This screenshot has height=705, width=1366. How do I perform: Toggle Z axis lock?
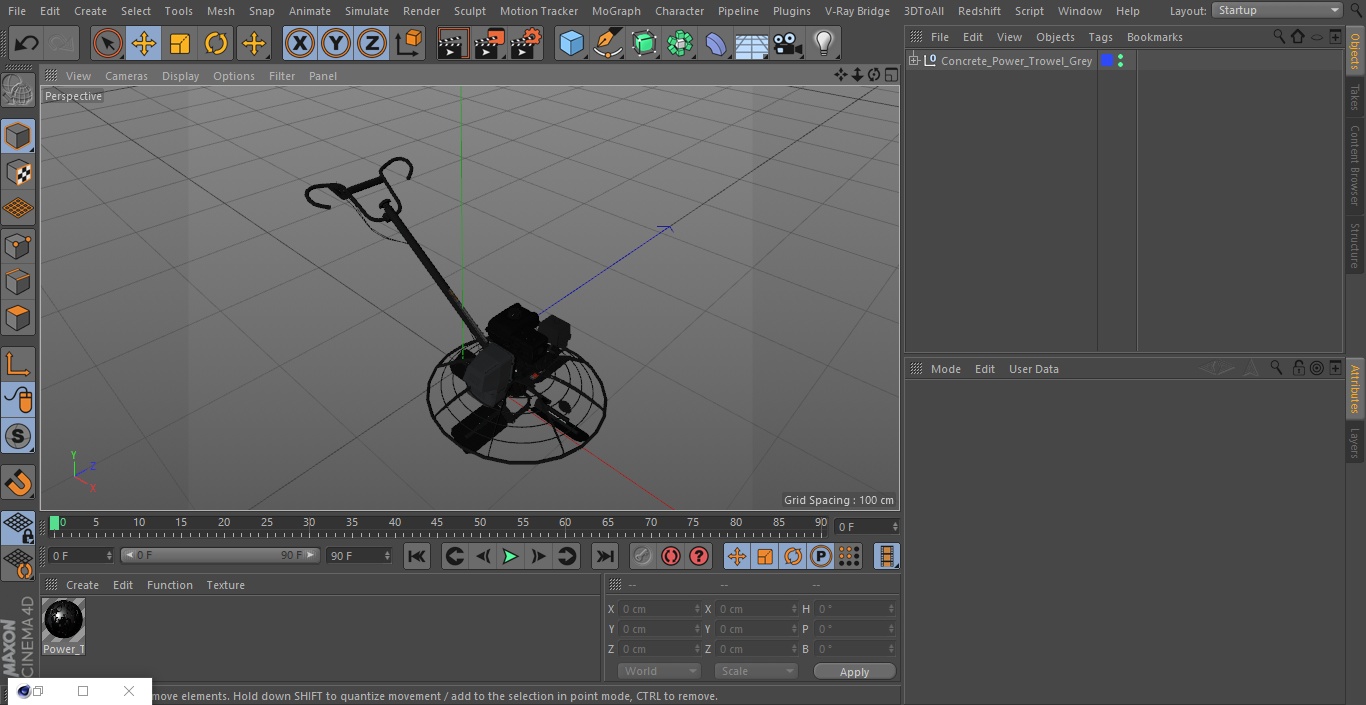[372, 43]
